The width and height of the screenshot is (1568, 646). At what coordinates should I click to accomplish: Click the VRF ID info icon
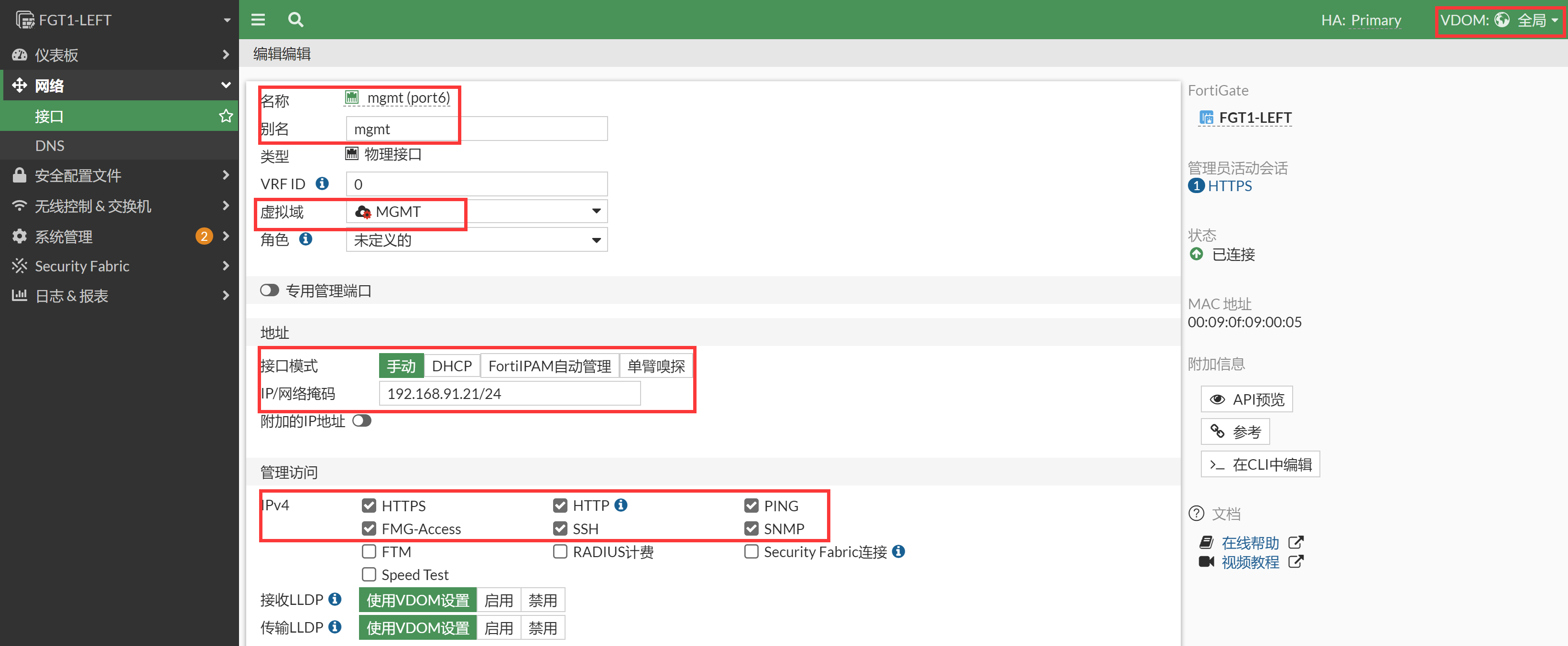point(322,183)
